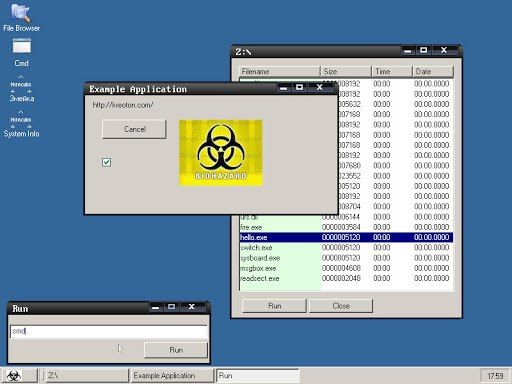Close the Example Application window
This screenshot has width=512, height=384.
pyautogui.click(x=319, y=88)
